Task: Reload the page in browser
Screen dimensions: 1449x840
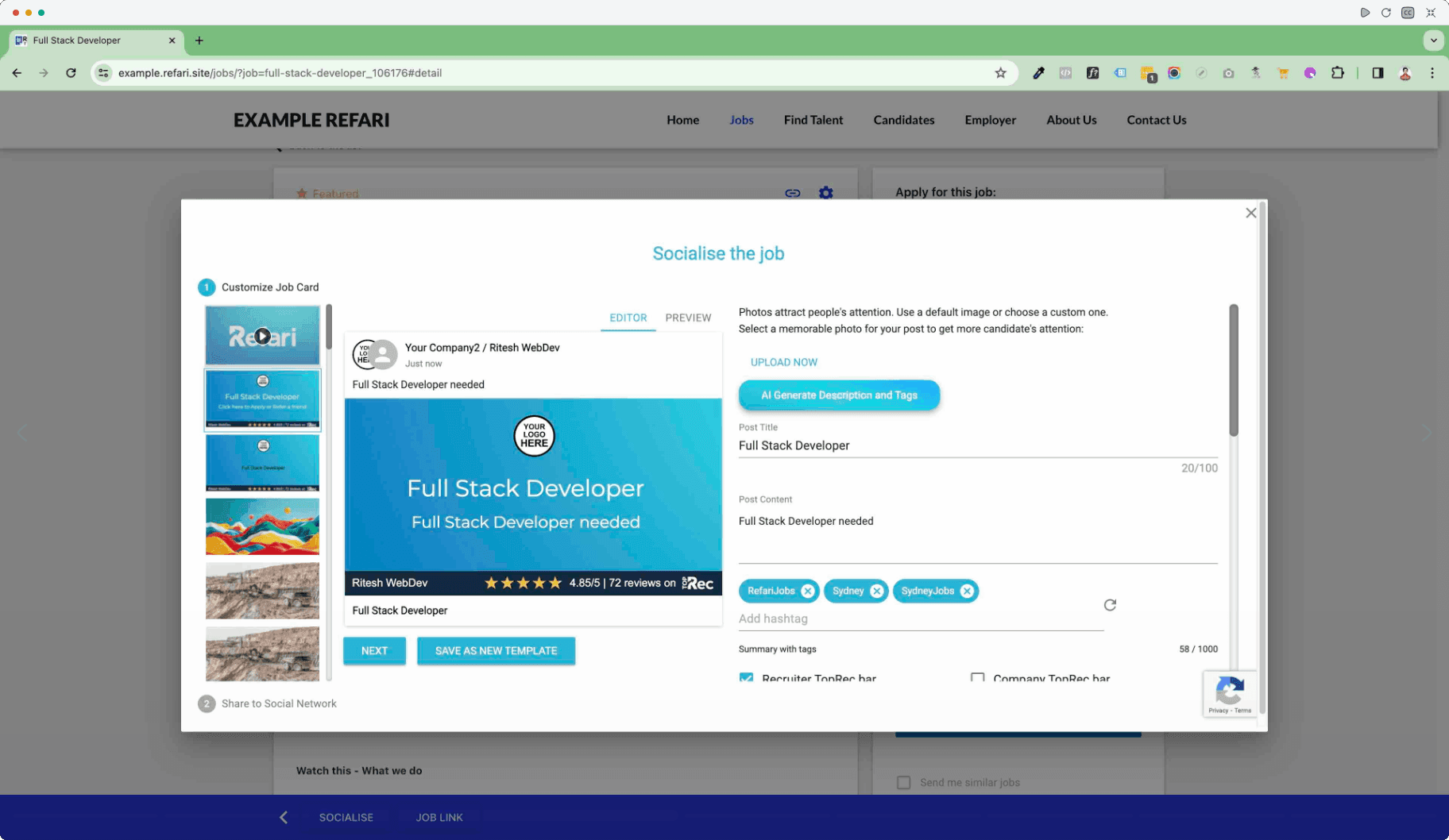Action: [71, 73]
